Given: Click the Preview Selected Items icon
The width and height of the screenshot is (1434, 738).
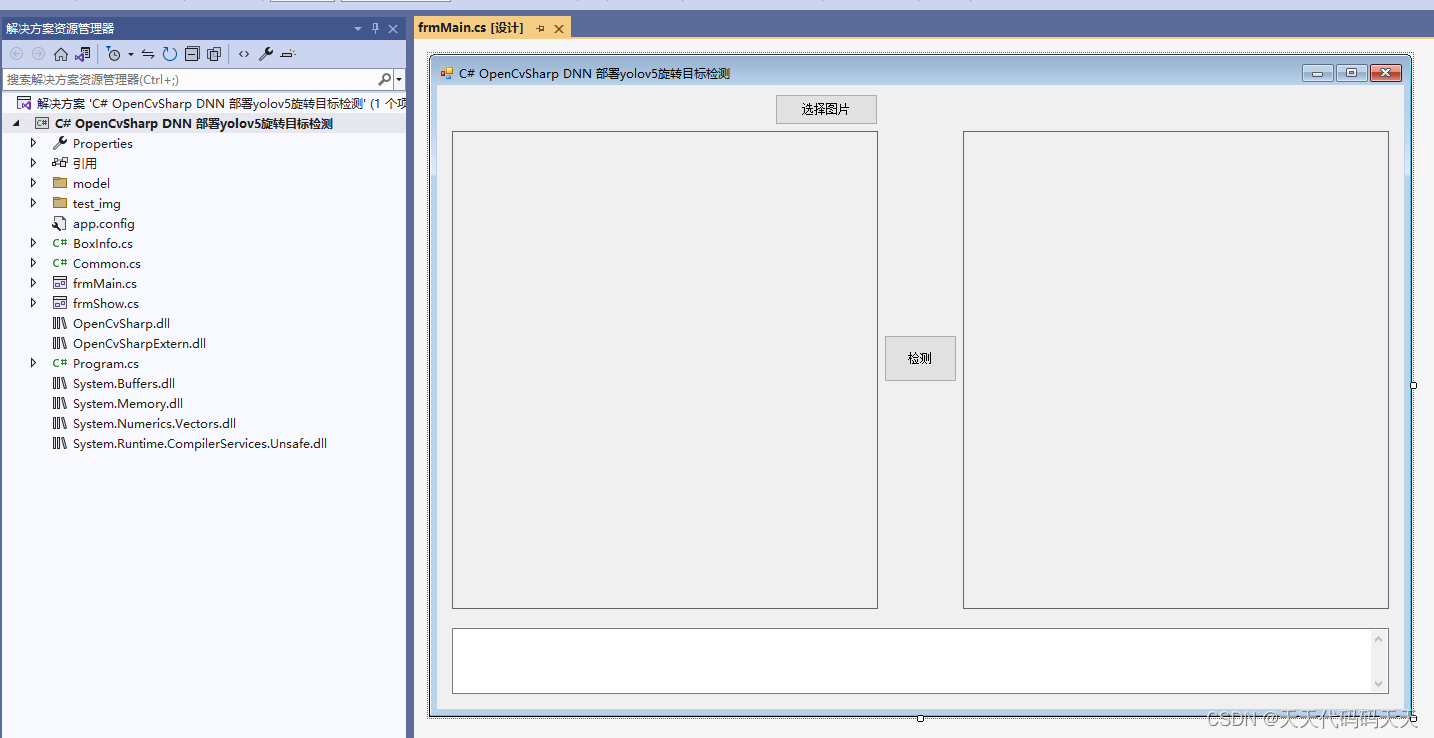Looking at the screenshot, I should pos(288,54).
